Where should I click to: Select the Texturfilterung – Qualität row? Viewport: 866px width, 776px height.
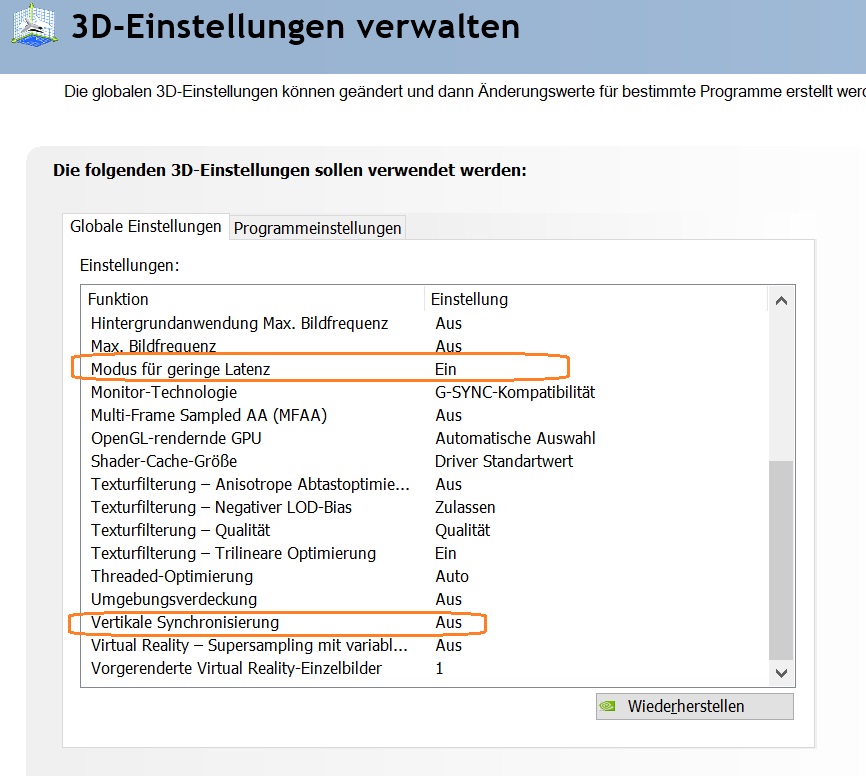click(x=424, y=530)
